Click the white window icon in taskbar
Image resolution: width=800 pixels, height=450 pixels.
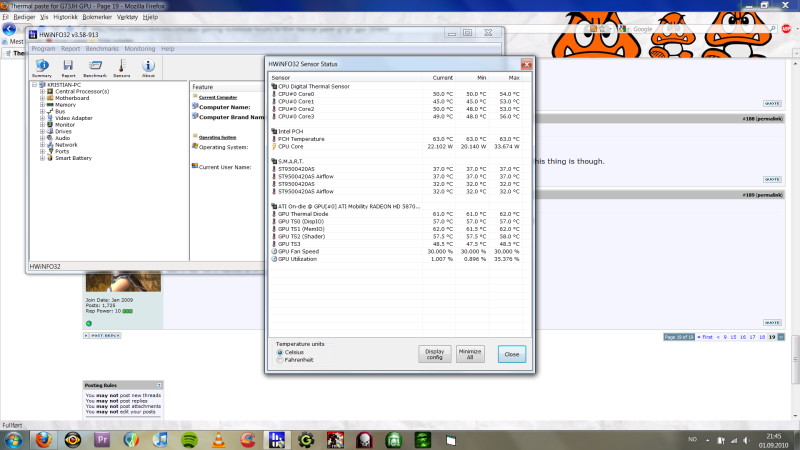coord(451,440)
